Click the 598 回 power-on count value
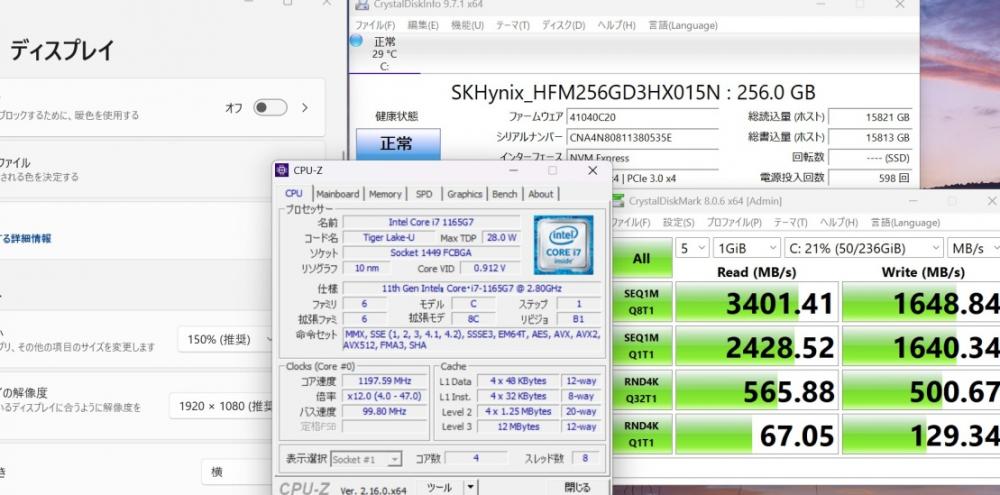Viewport: 1000px width, 495px height. tap(871, 179)
